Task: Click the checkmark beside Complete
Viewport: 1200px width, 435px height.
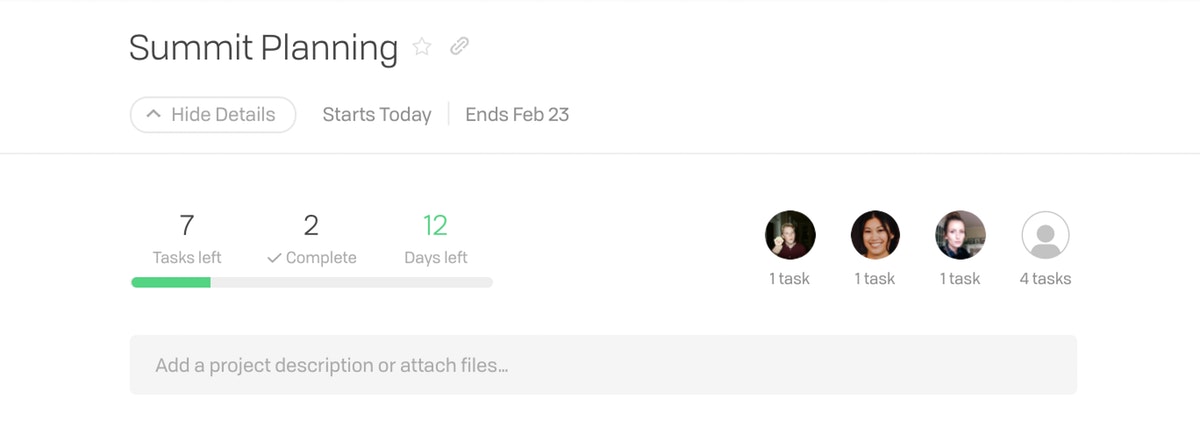Action: (x=274, y=258)
